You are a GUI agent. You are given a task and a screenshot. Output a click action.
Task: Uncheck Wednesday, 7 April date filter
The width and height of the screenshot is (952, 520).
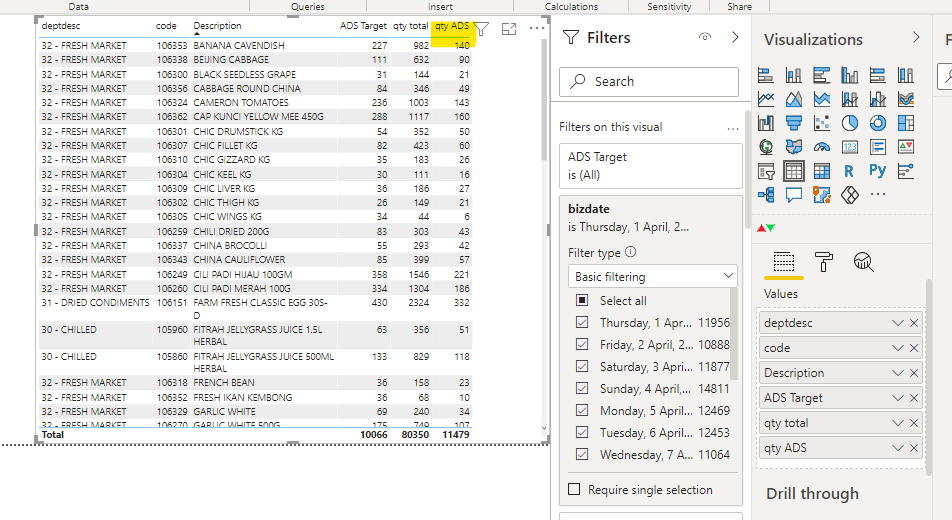(x=582, y=454)
